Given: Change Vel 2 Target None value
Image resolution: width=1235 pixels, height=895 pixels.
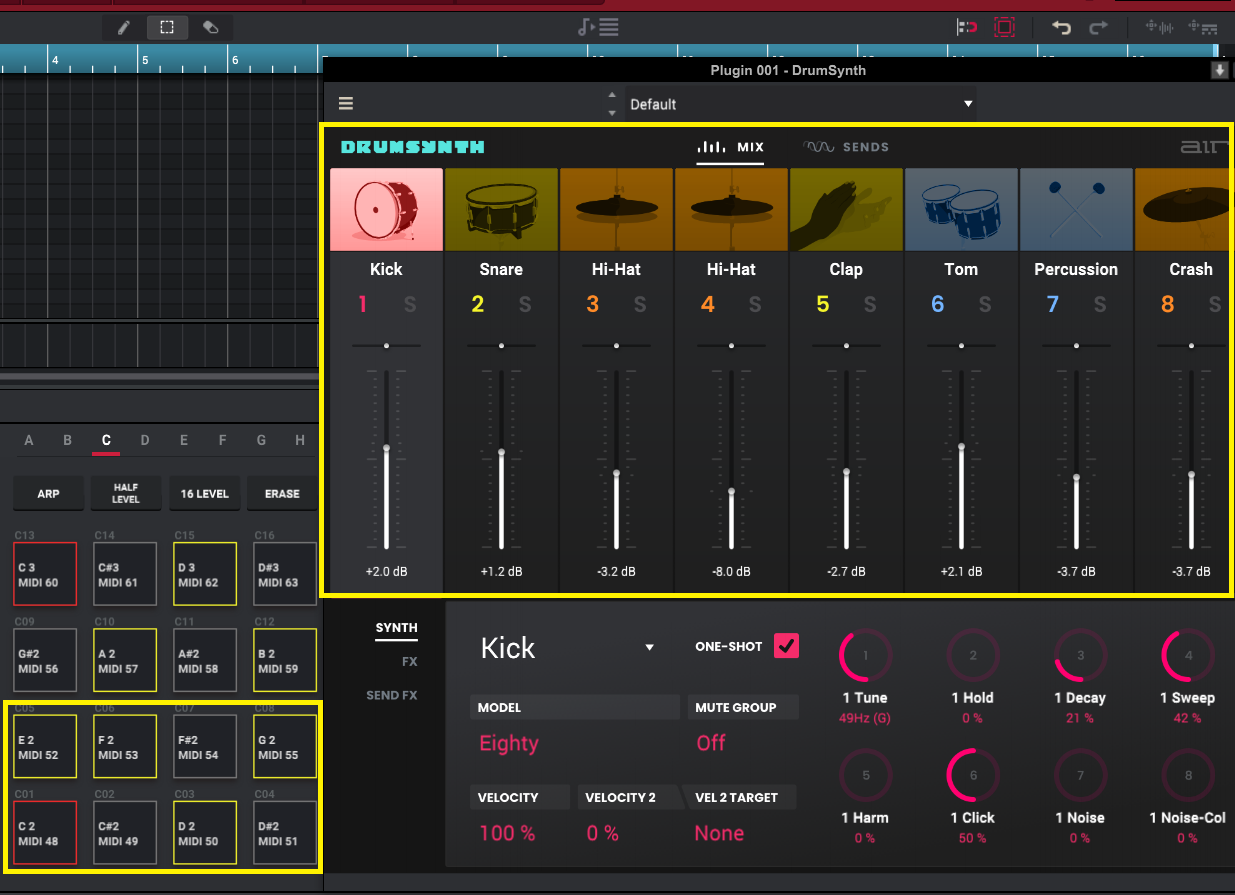Looking at the screenshot, I should [x=719, y=833].
